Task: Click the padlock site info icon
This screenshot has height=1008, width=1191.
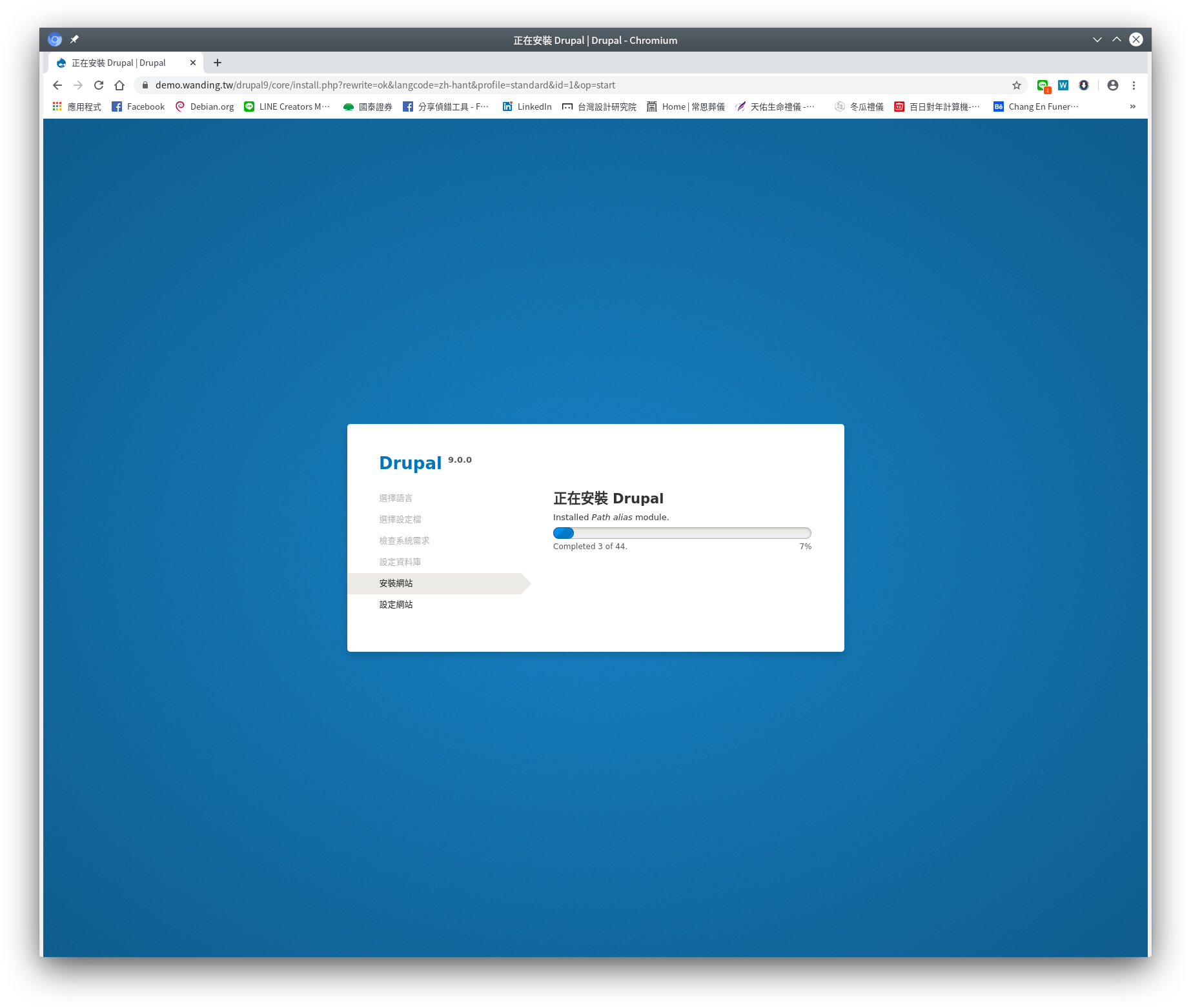Action: 145,85
